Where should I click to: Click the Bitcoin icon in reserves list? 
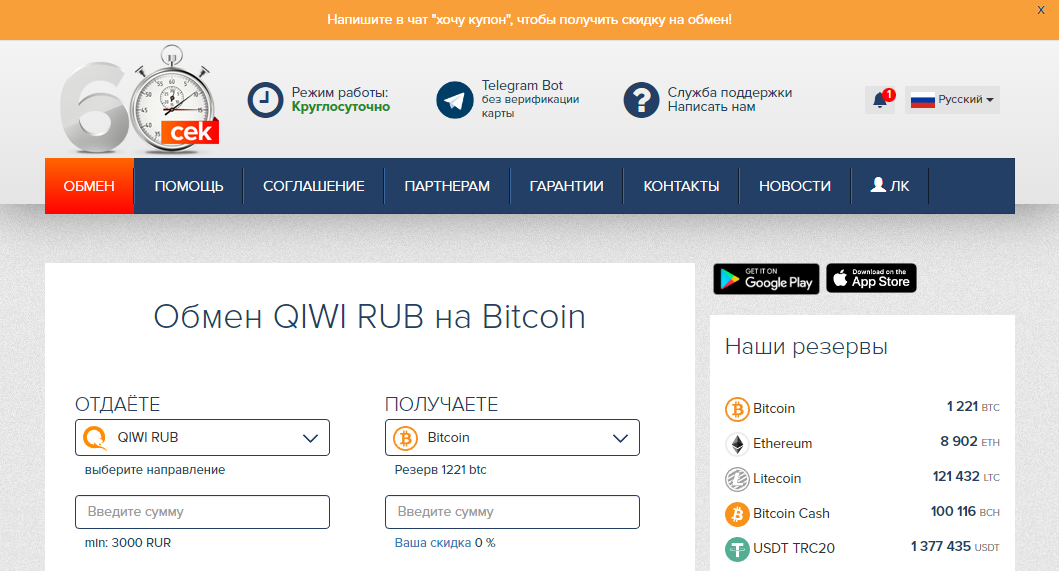pos(737,409)
